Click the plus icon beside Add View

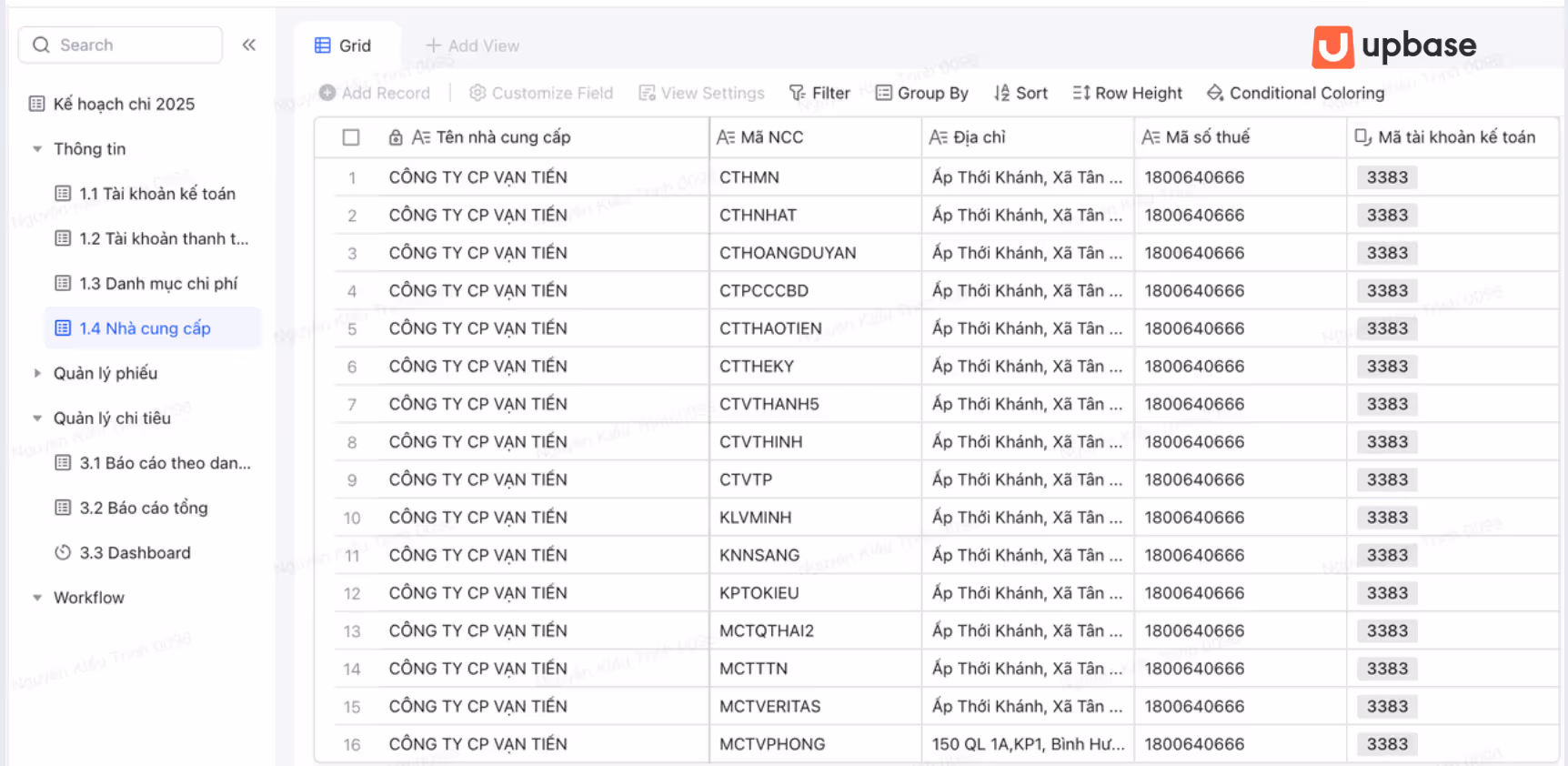pyautogui.click(x=434, y=45)
